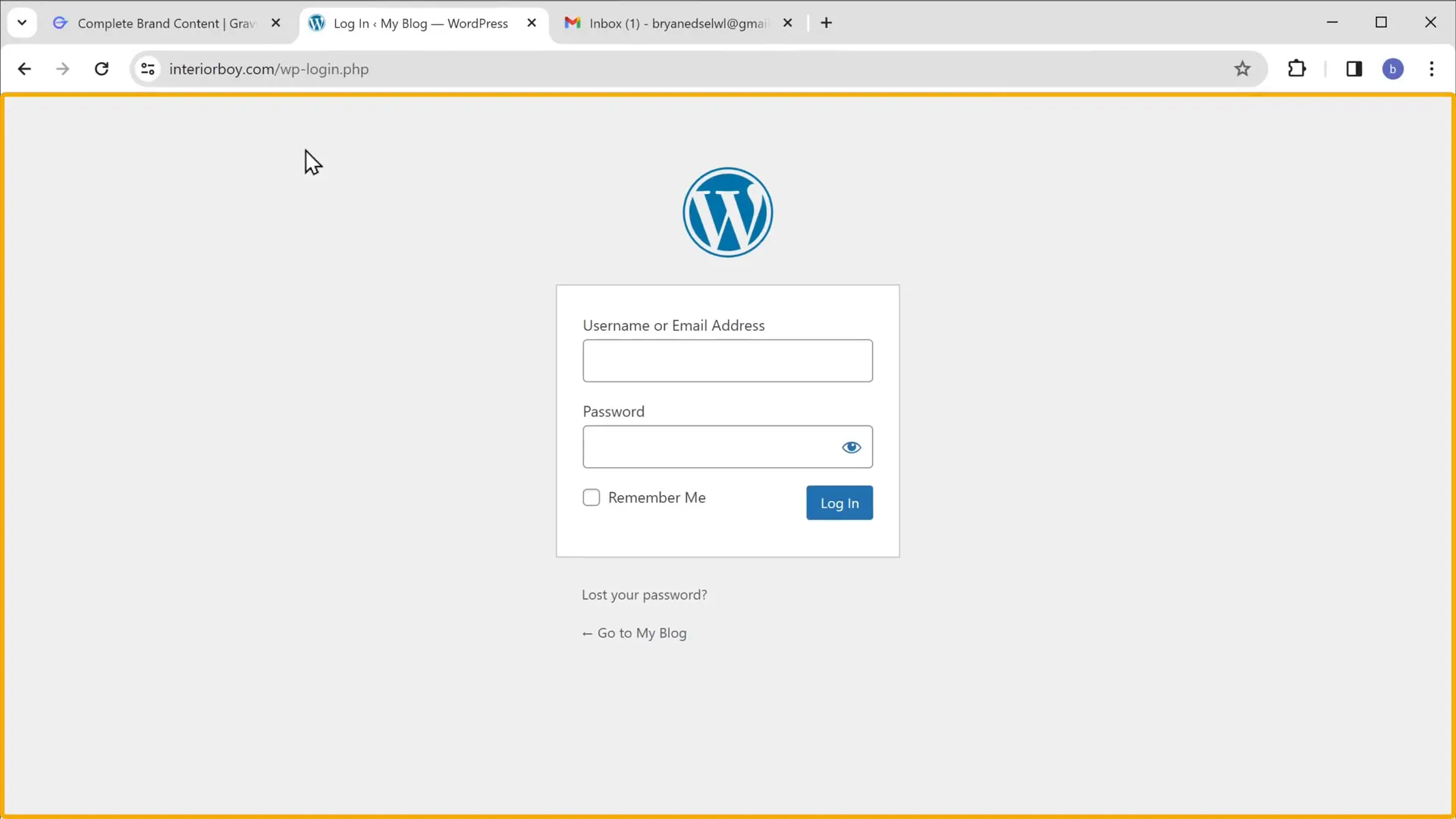Close the Chrome window
The image size is (1456, 819).
click(x=1430, y=23)
